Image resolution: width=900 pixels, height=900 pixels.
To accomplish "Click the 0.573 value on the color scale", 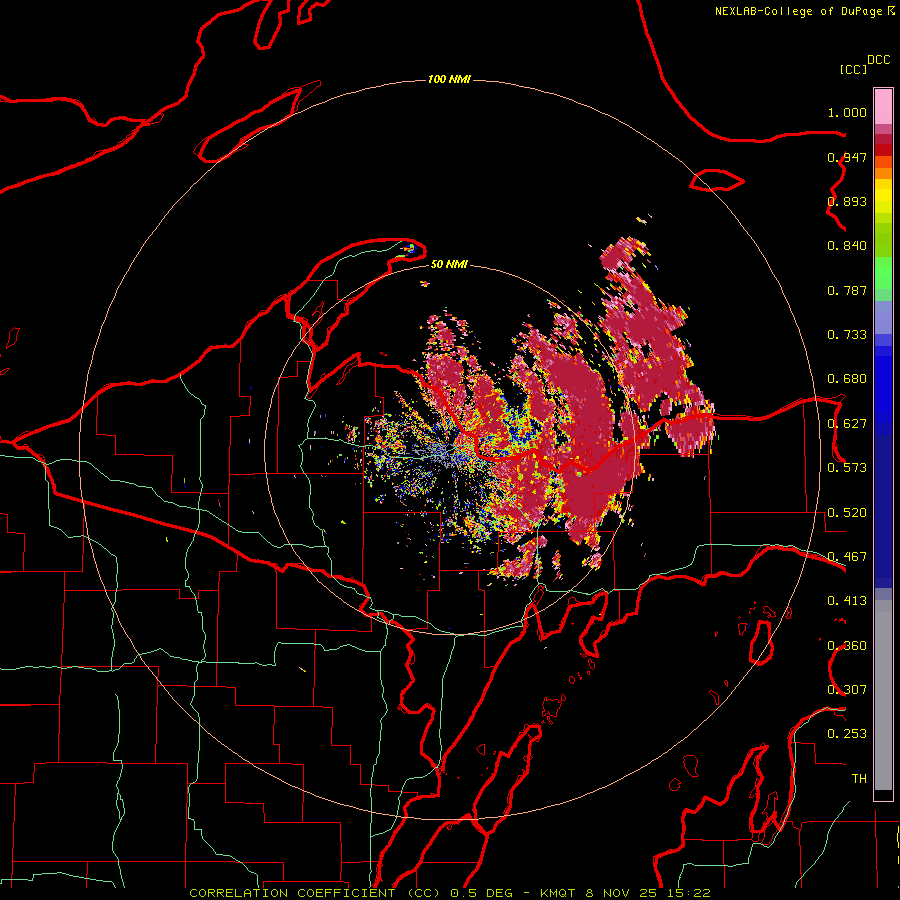I will [x=847, y=468].
